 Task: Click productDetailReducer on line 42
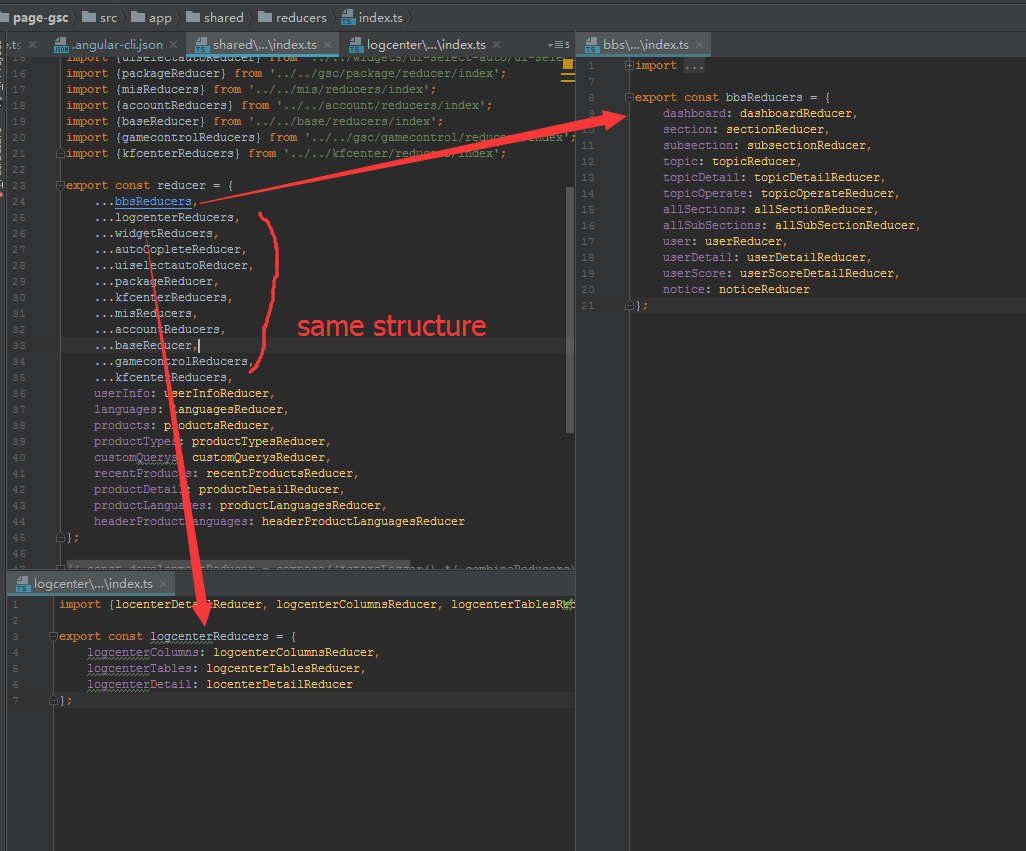click(x=269, y=489)
